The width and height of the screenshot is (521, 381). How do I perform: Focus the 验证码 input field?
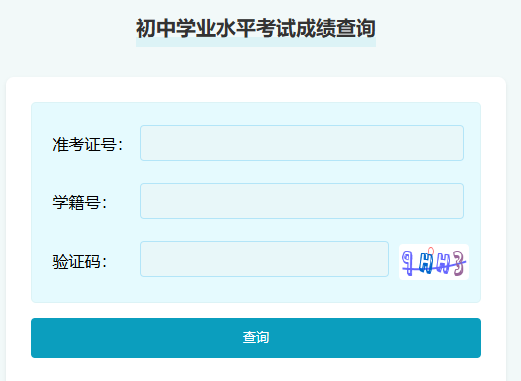tap(264, 259)
